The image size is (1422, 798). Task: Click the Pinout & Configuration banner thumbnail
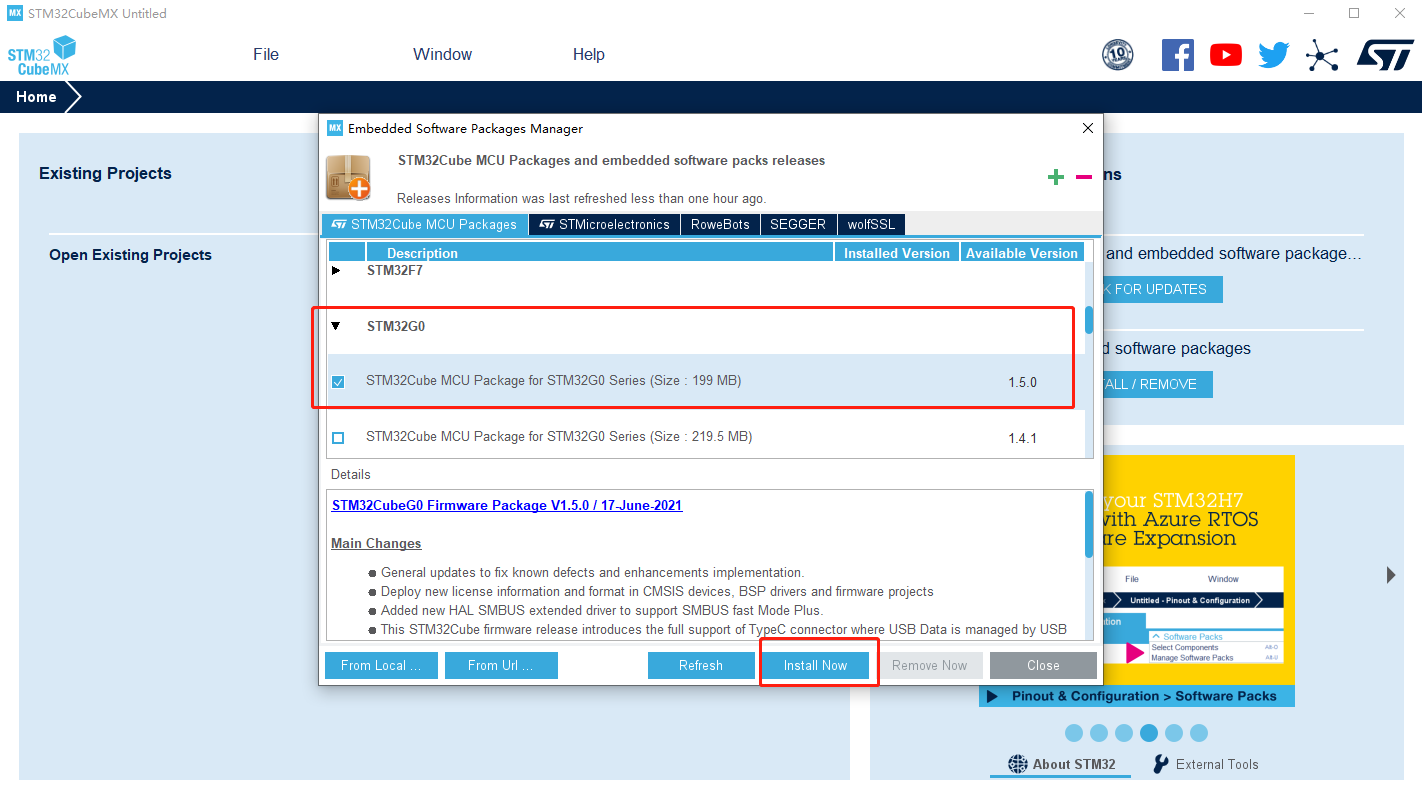tap(1137, 581)
